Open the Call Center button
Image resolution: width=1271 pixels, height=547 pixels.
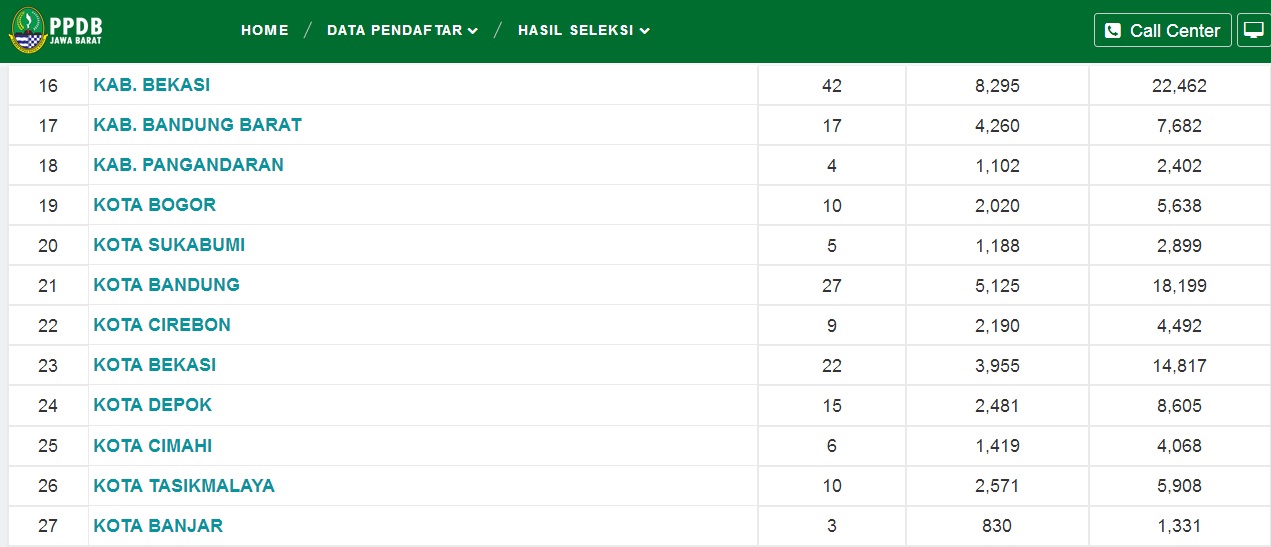click(x=1162, y=31)
